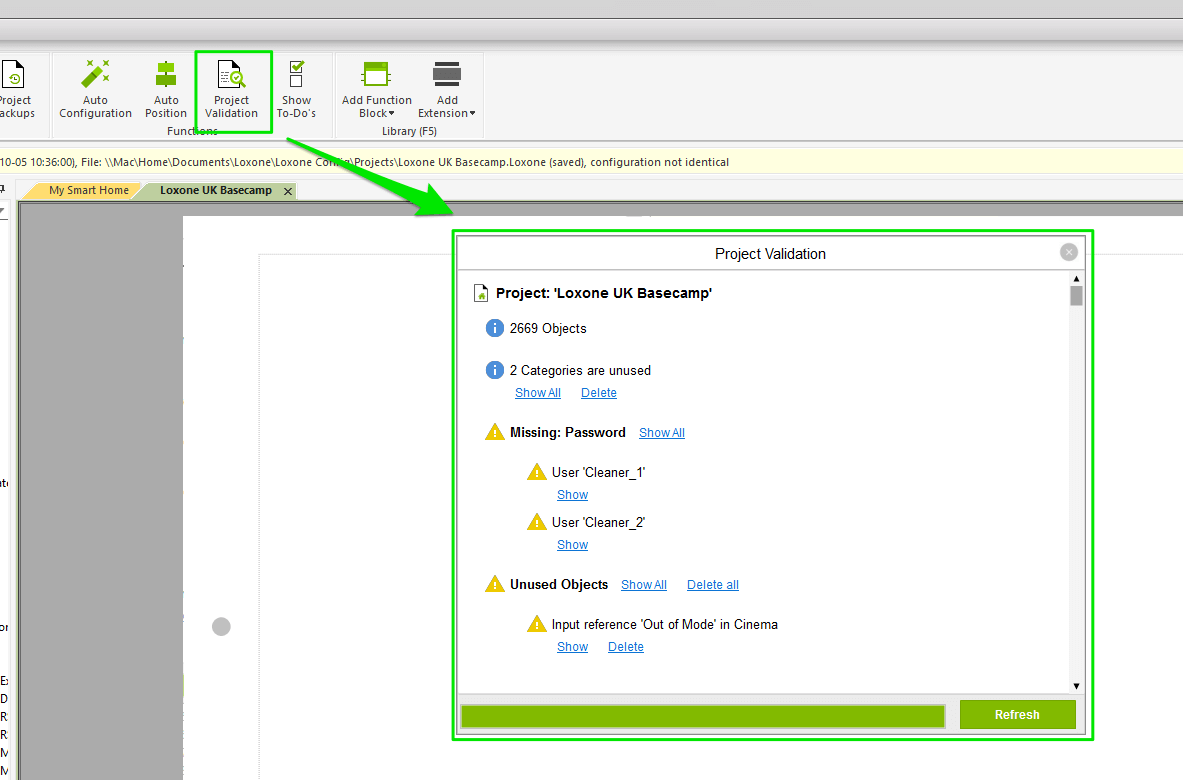Click the Auto Position icon

pos(166,76)
